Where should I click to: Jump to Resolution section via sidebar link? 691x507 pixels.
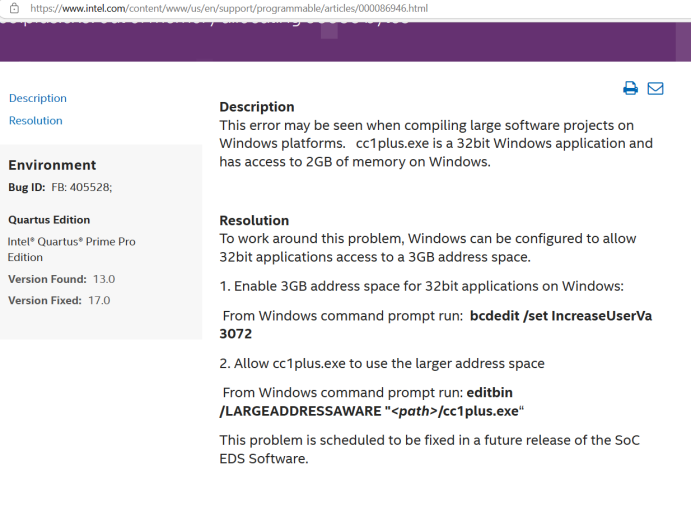click(x=36, y=120)
